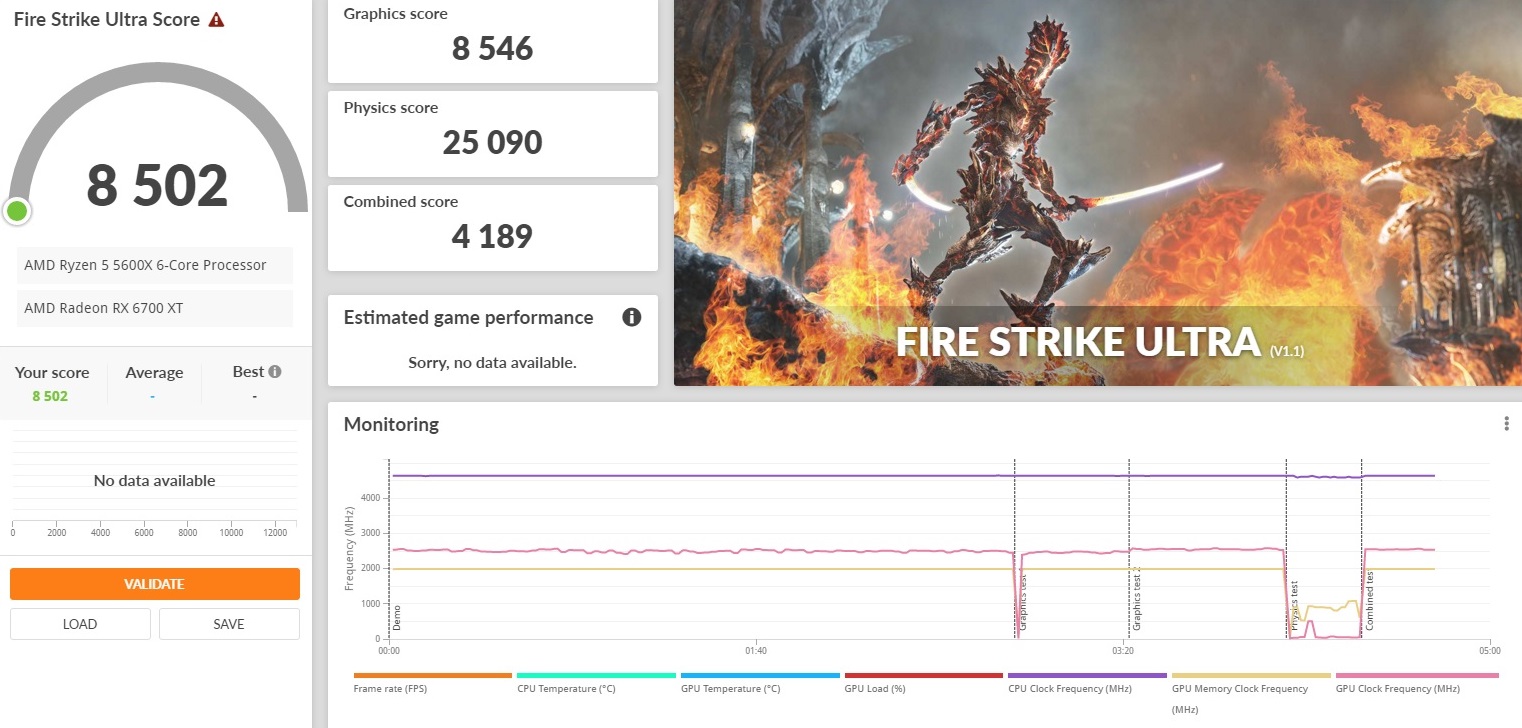
Task: Click the 01:40 time label on chart axis
Action: point(755,650)
